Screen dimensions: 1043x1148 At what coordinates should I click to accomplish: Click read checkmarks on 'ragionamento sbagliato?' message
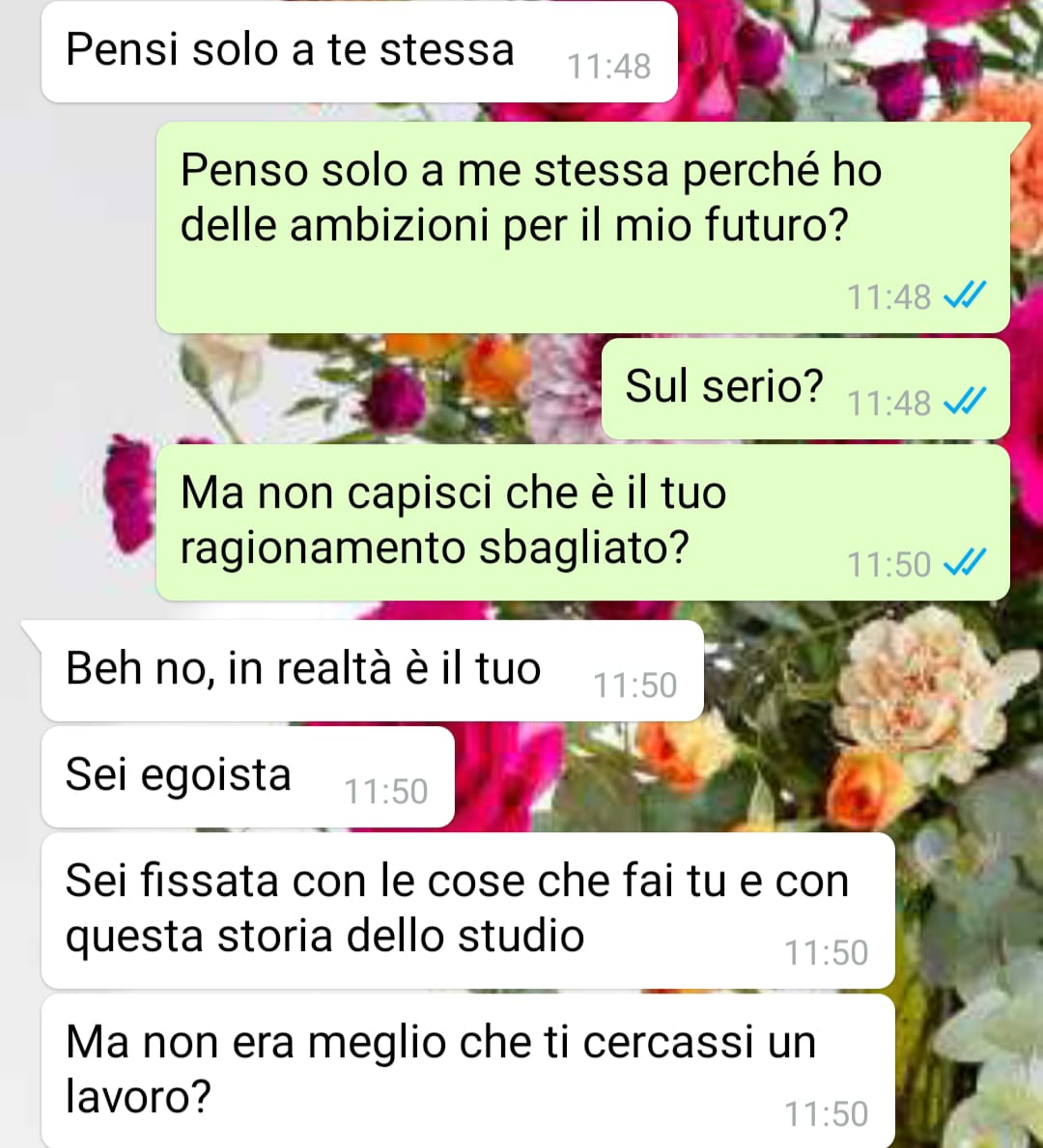point(965,562)
